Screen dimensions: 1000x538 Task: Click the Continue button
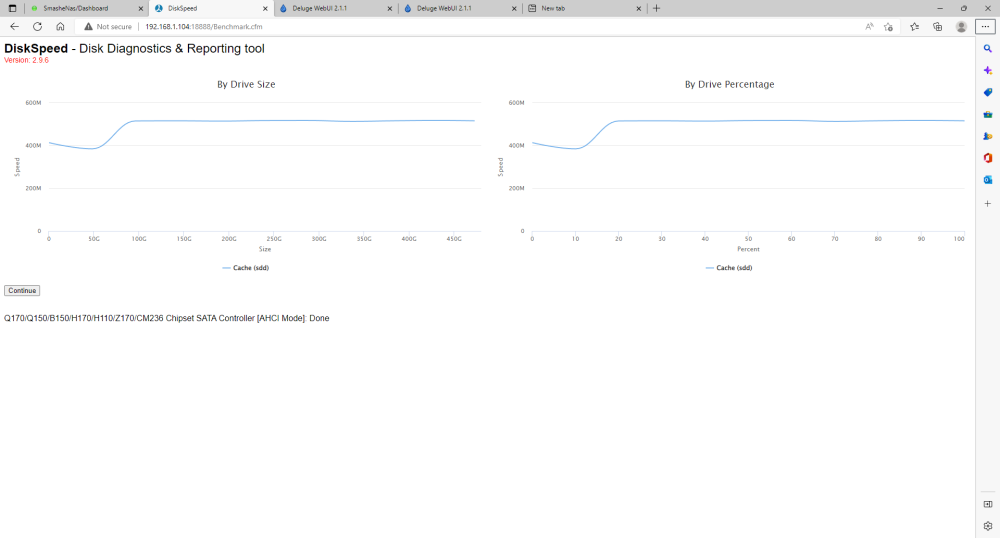coord(22,291)
